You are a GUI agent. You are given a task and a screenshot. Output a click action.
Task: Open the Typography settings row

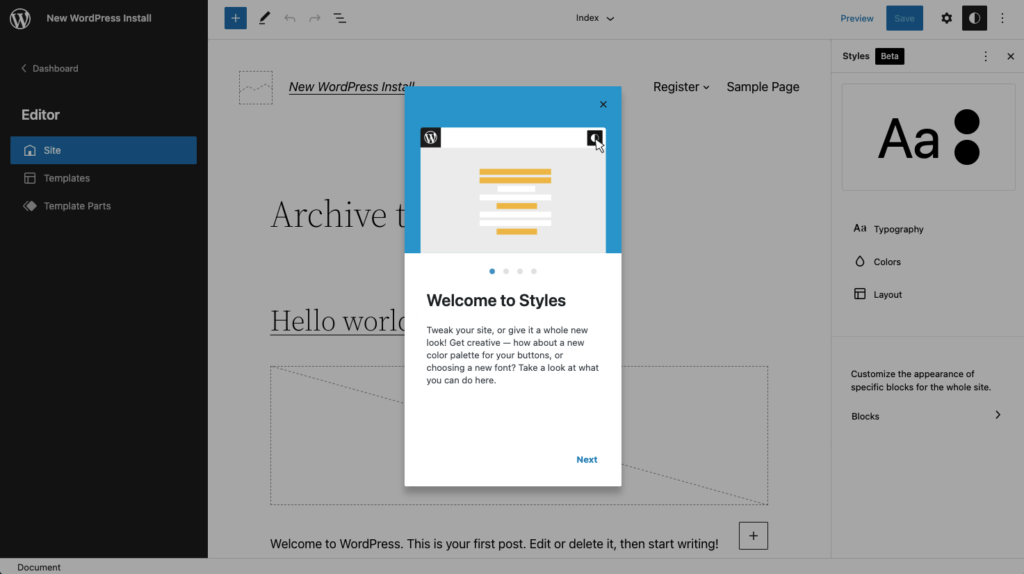(x=927, y=229)
